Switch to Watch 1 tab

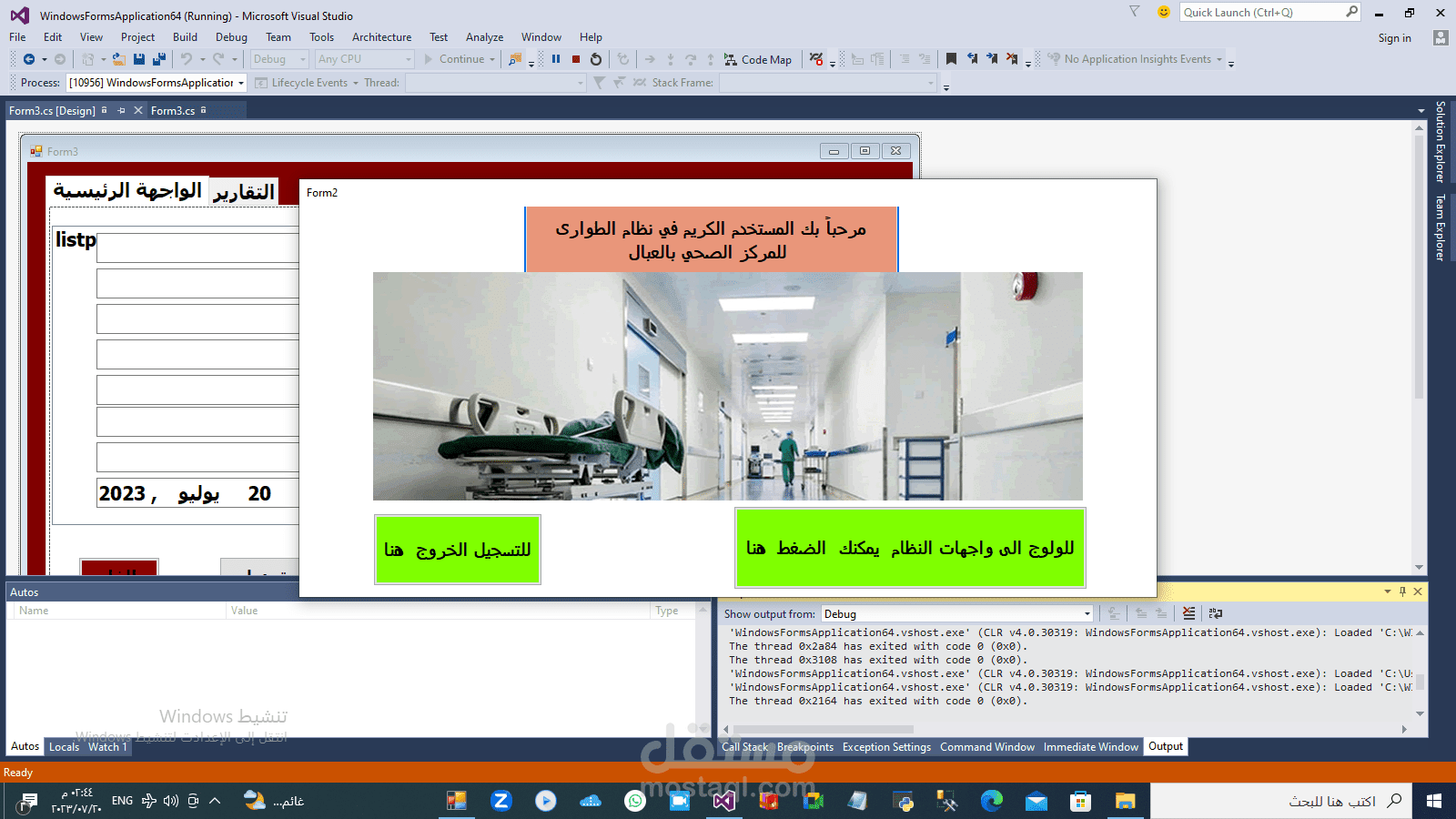pos(107,746)
